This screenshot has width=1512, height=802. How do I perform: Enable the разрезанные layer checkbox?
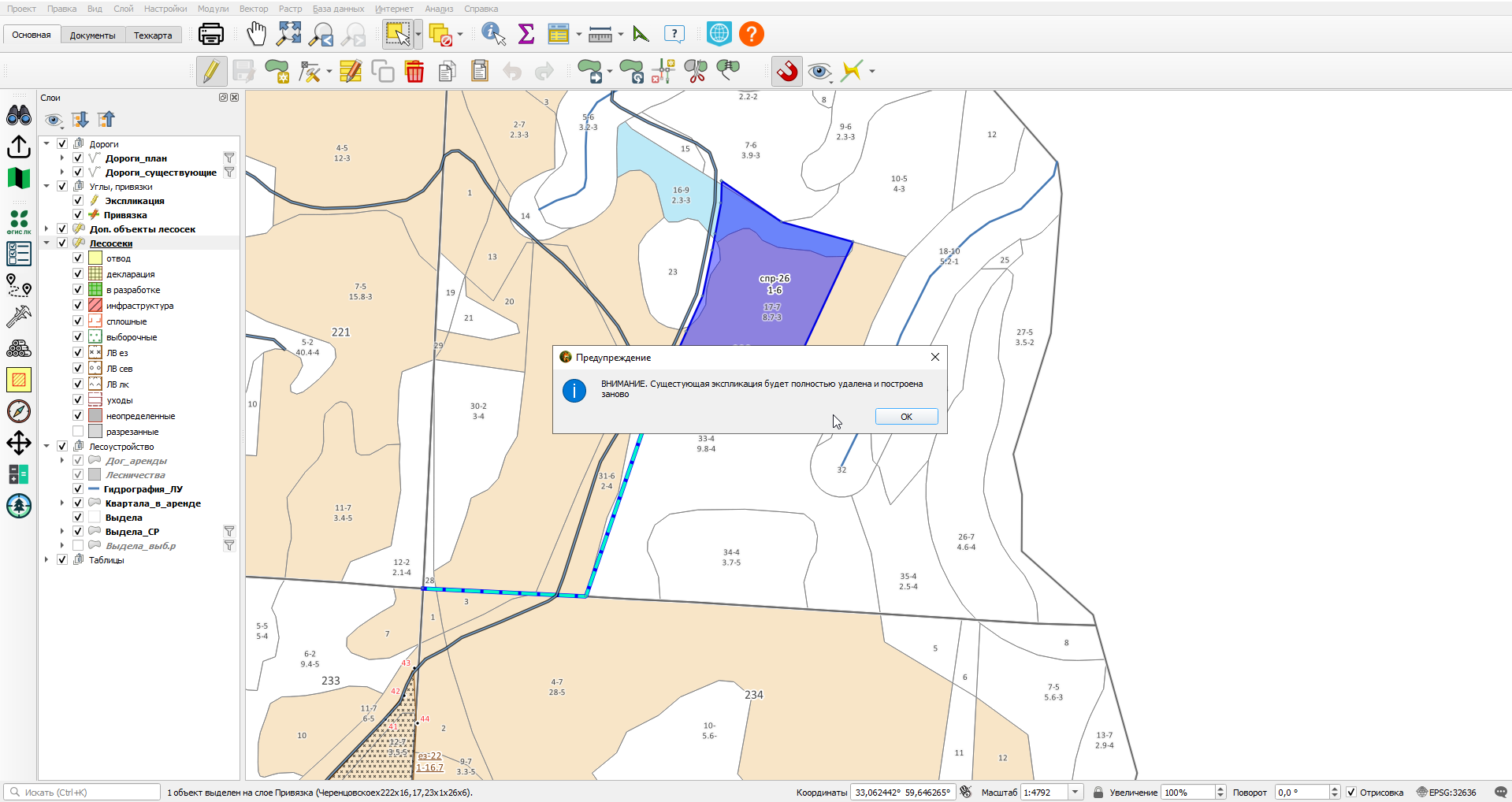(78, 432)
